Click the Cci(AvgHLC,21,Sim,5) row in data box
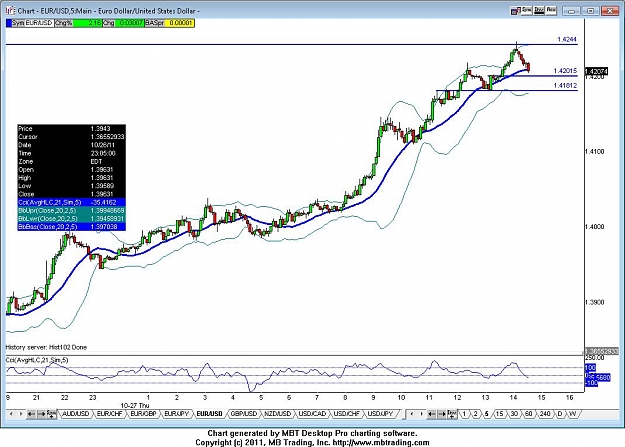625x447 pixels. pos(71,202)
